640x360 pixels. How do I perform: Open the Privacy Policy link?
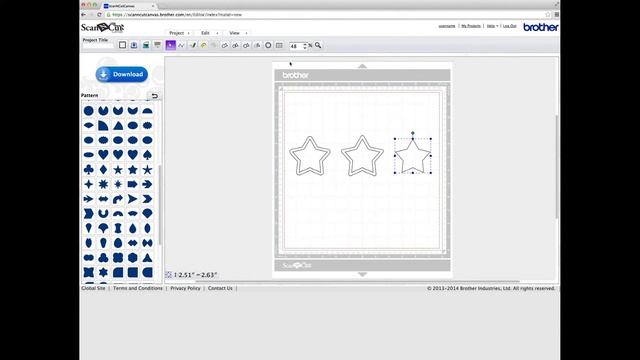pos(185,288)
